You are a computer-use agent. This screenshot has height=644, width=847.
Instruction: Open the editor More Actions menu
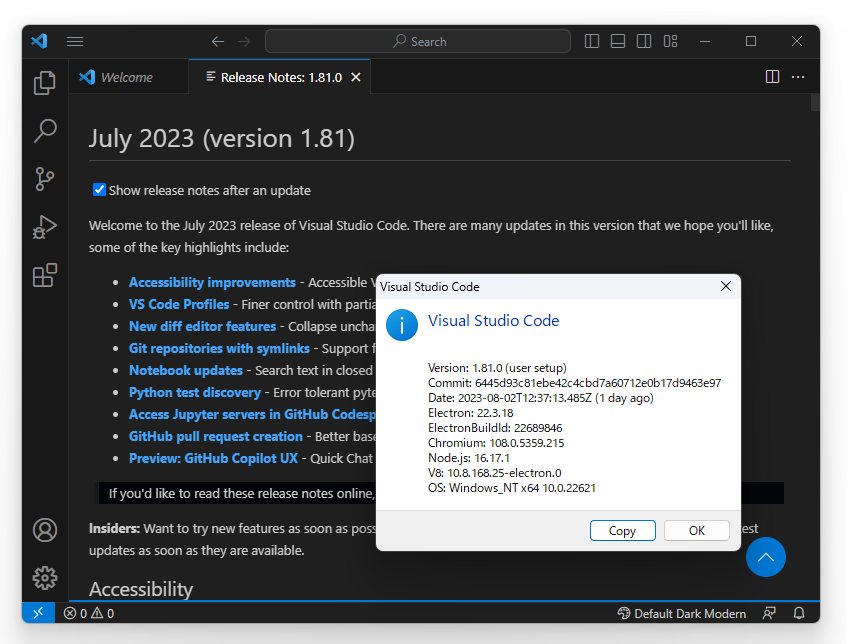[797, 76]
